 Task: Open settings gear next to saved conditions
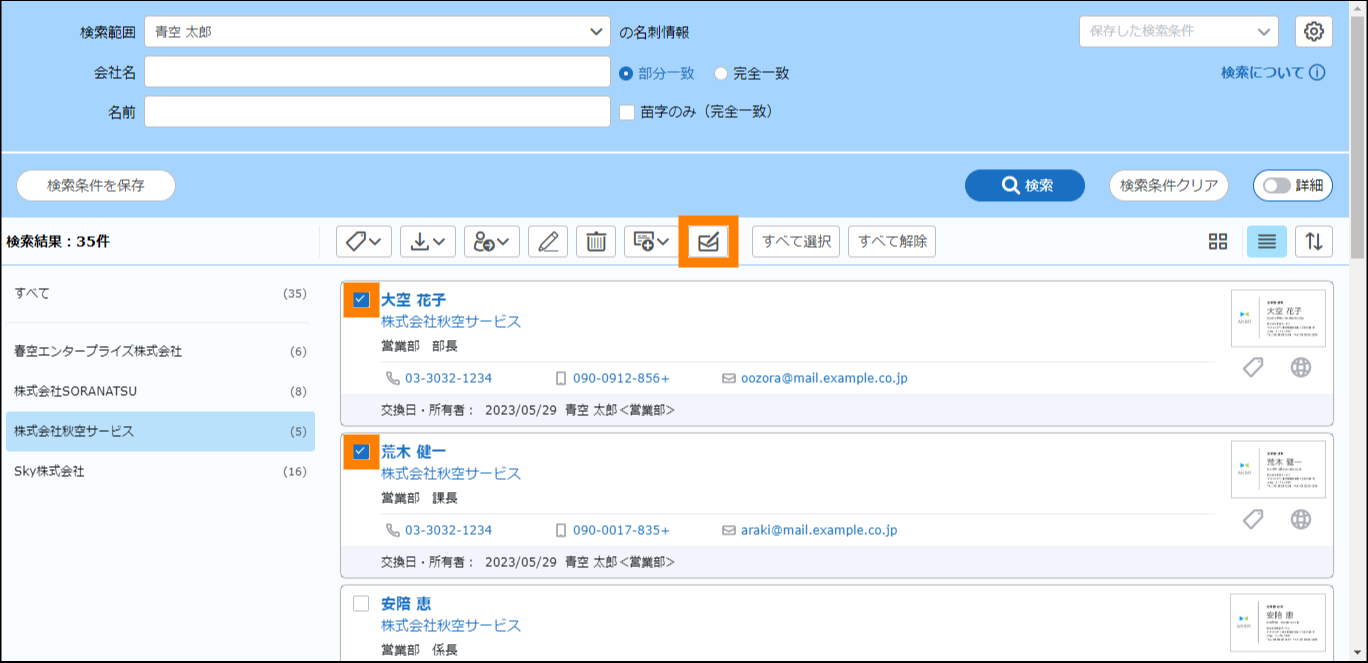pyautogui.click(x=1314, y=32)
